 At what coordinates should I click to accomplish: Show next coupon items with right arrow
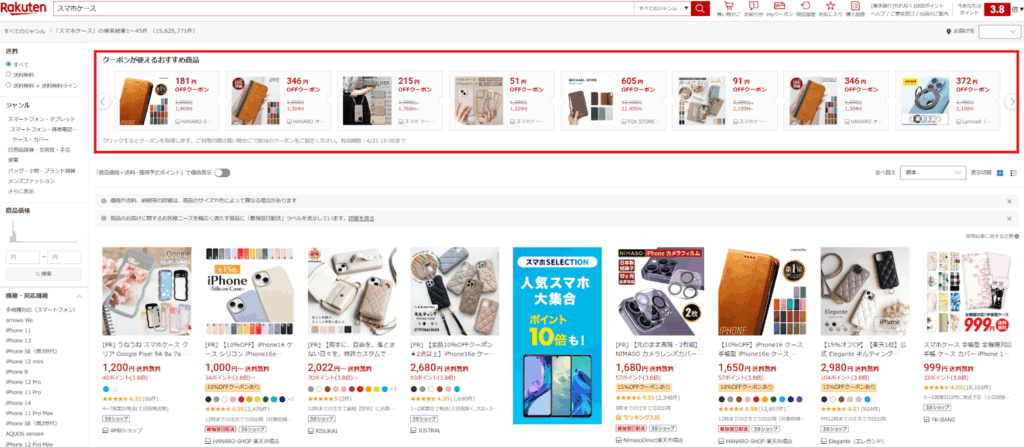coord(1012,101)
